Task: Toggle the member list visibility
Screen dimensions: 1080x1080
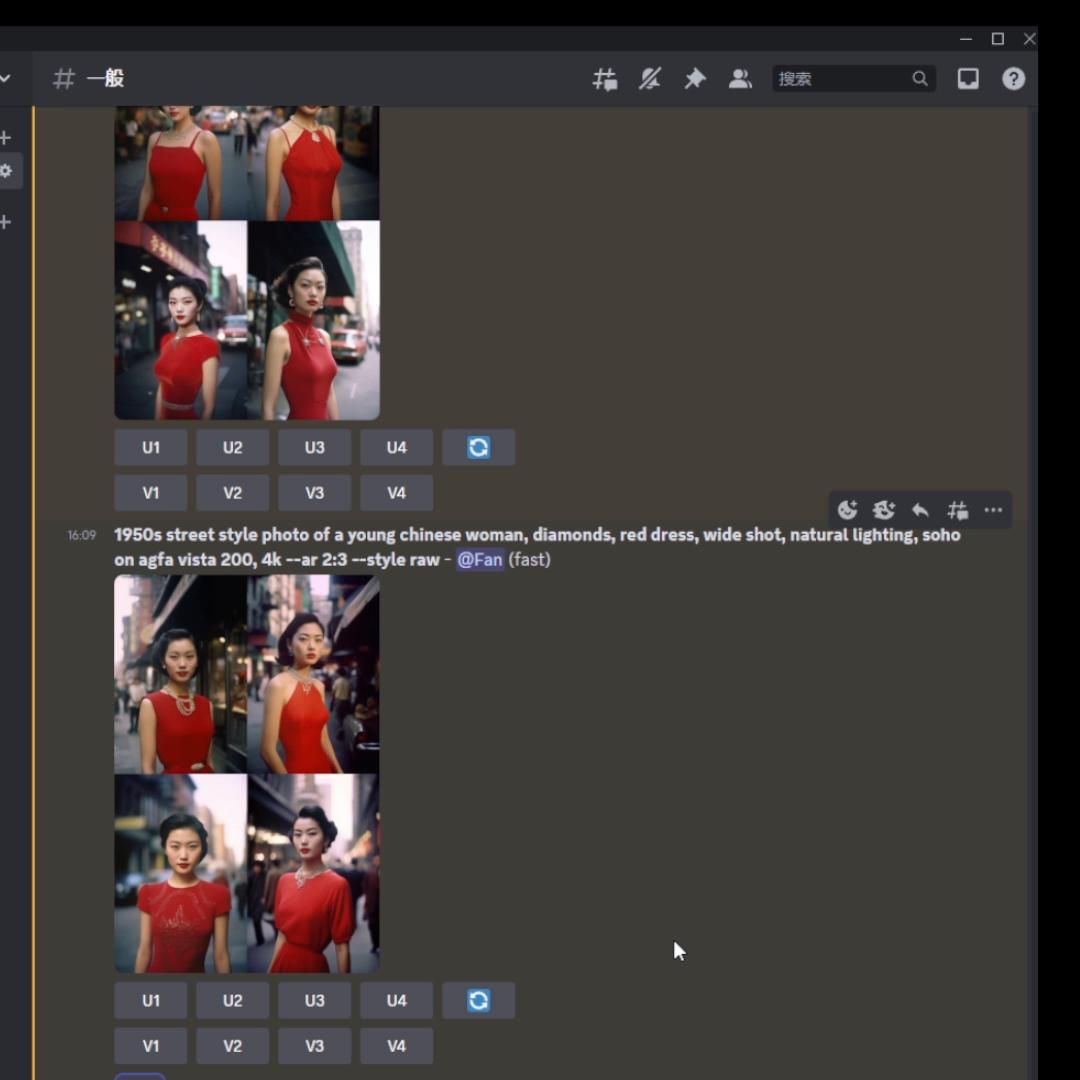Action: 740,79
